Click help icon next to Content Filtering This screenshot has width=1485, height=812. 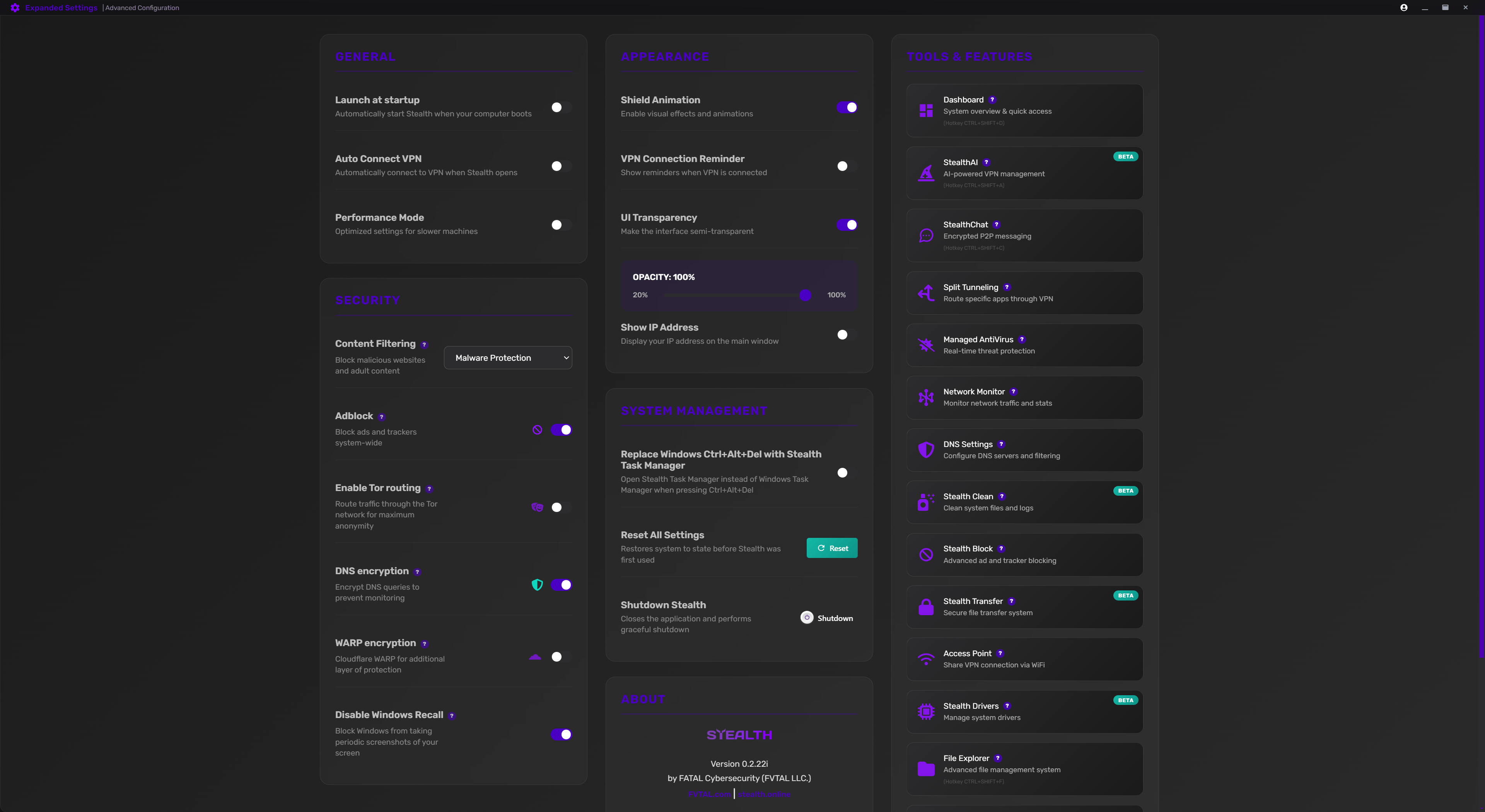424,345
